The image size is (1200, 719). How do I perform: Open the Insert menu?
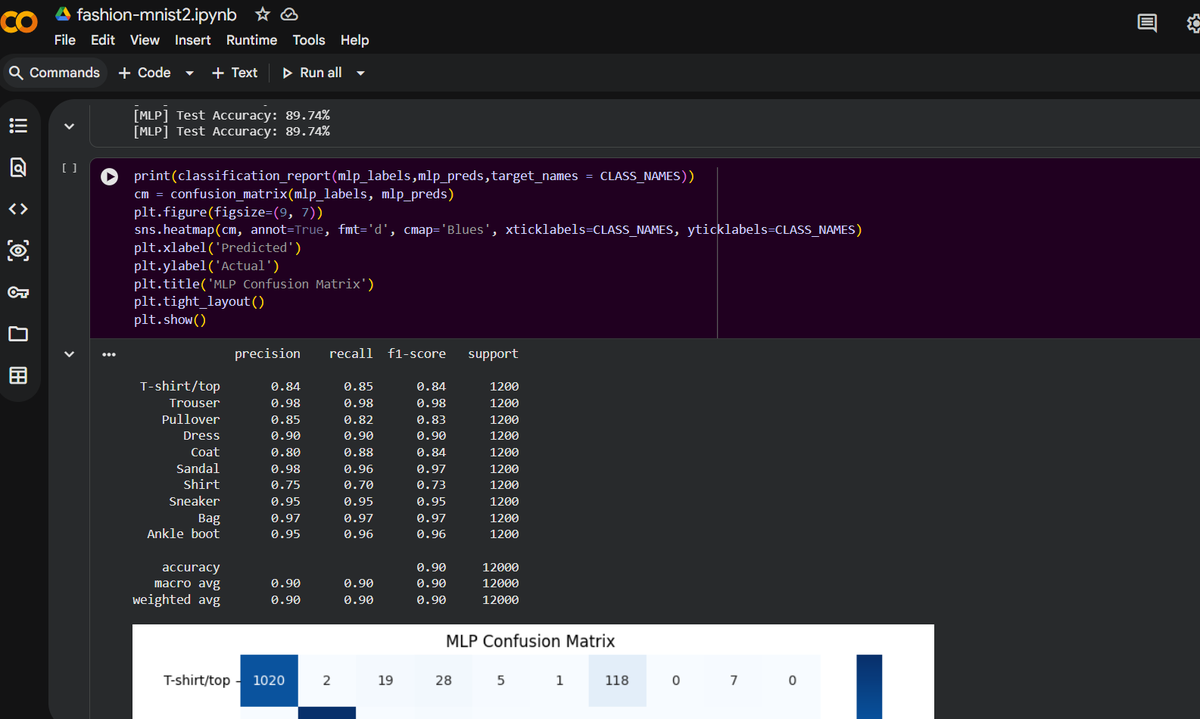(193, 40)
